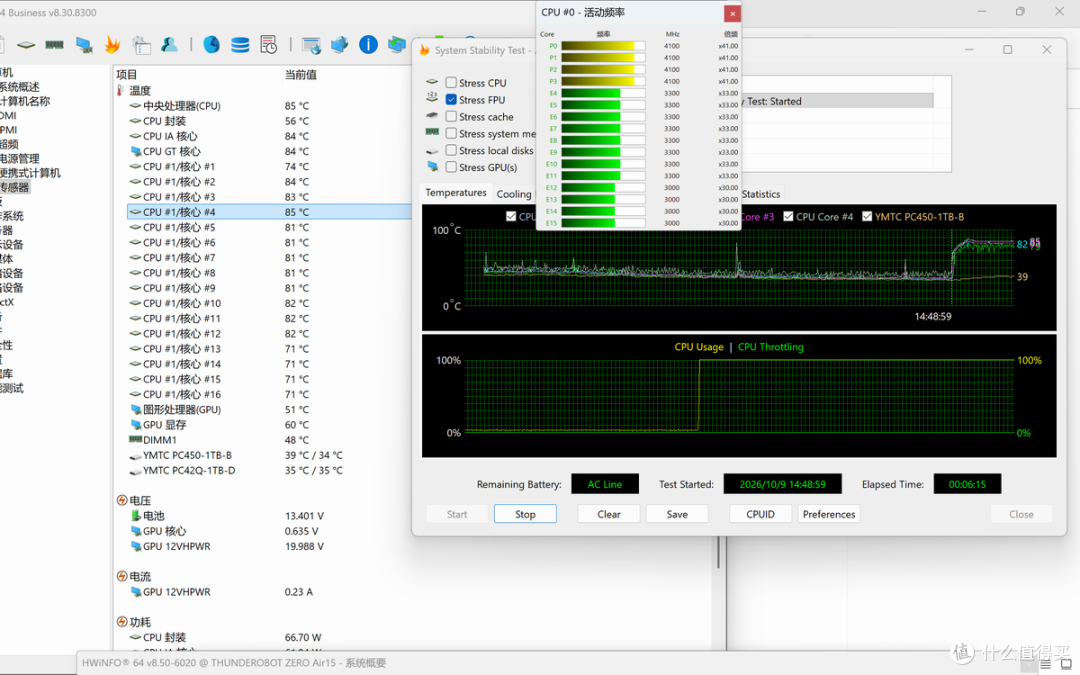Stop the running stability test
The width and height of the screenshot is (1080, 675).
coord(525,514)
